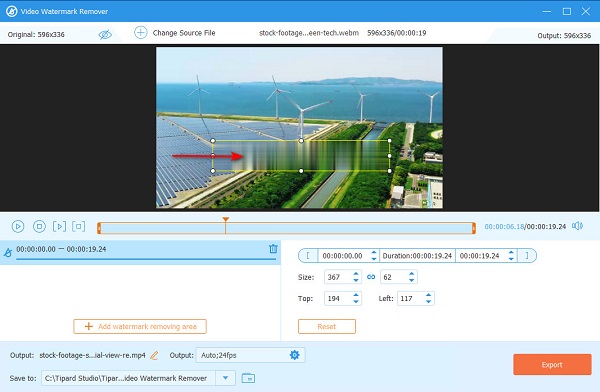Open the save folder icon
The image size is (600, 392).
pos(248,378)
